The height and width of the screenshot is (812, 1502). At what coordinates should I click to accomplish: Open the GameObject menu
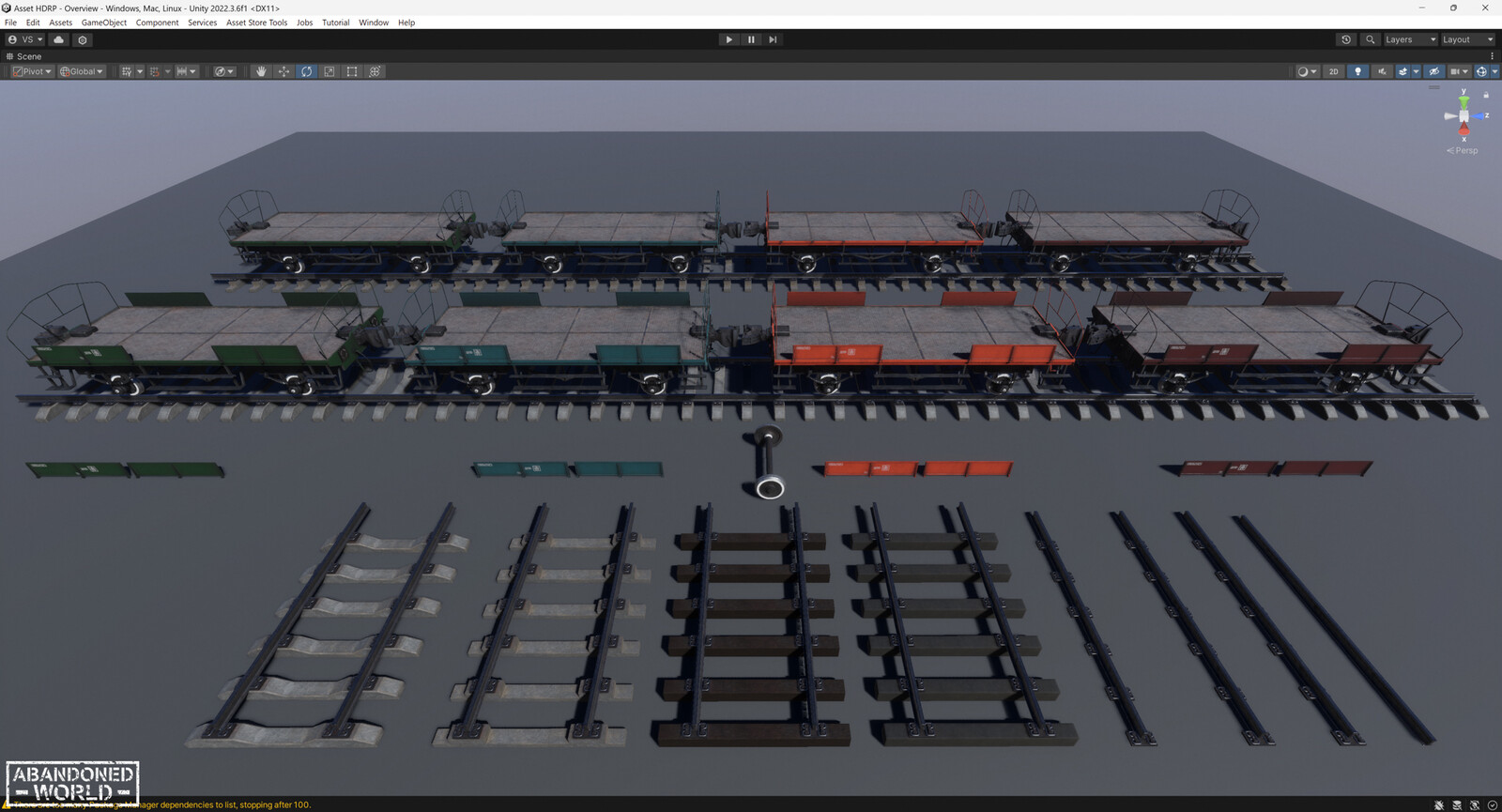coord(104,23)
